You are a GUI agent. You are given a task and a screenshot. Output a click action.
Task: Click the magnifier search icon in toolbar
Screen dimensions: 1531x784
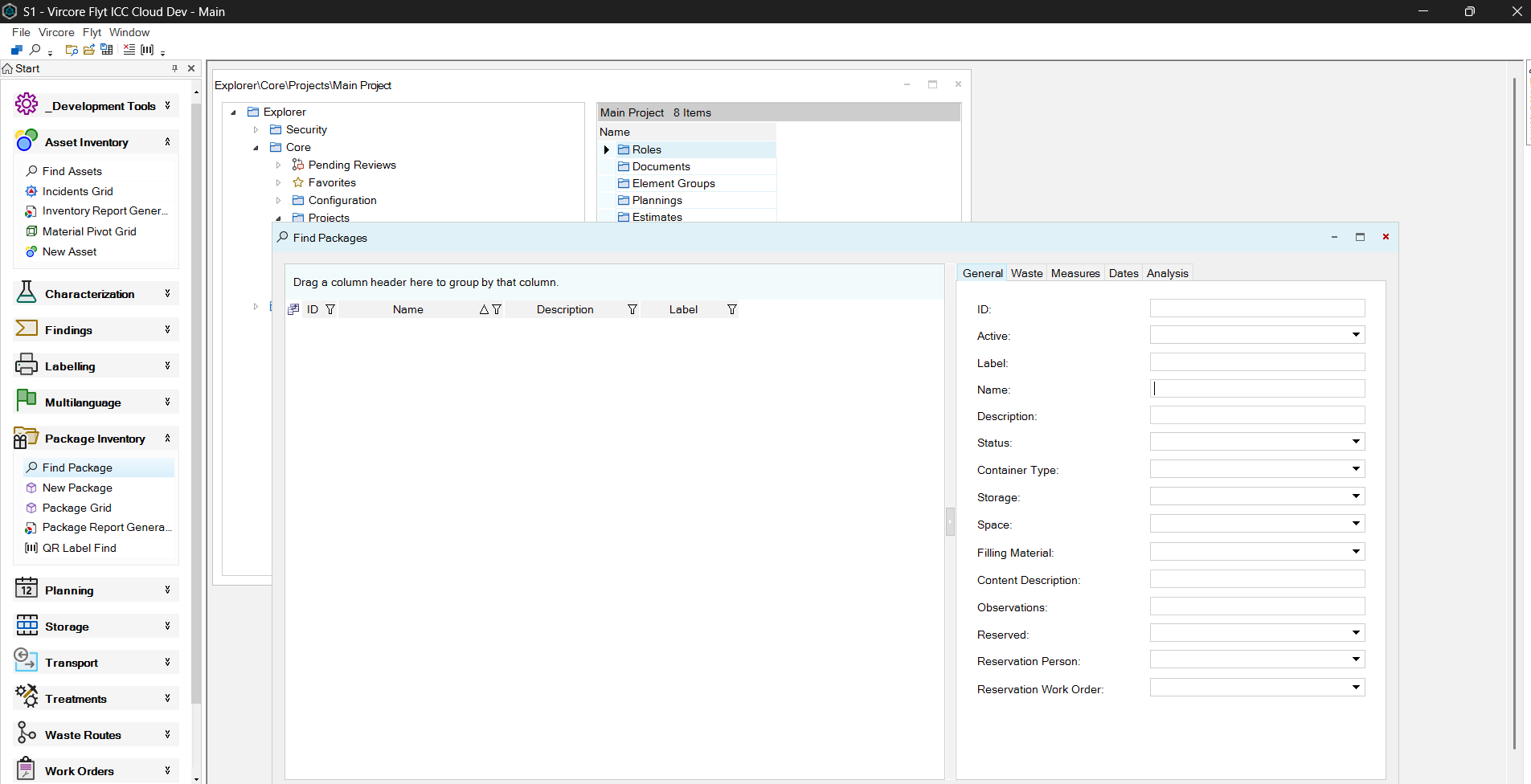coord(35,50)
